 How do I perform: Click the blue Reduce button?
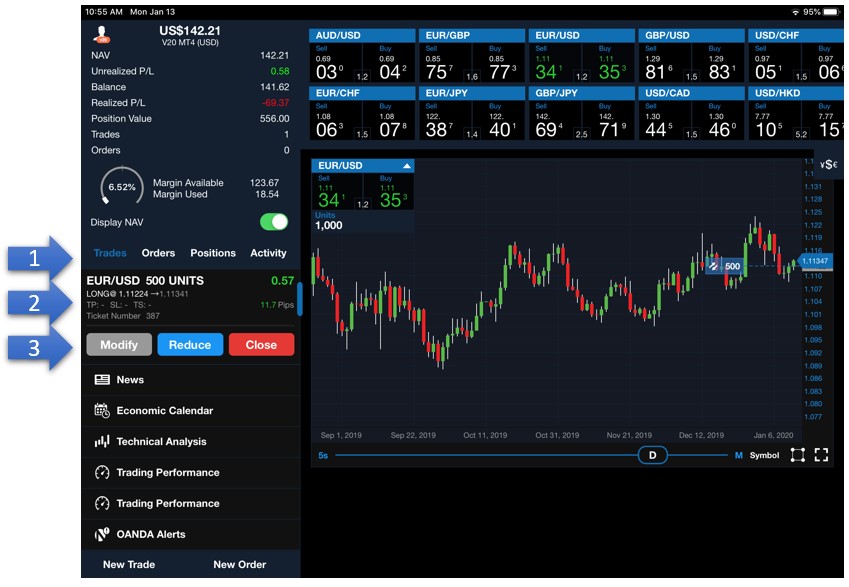190,345
